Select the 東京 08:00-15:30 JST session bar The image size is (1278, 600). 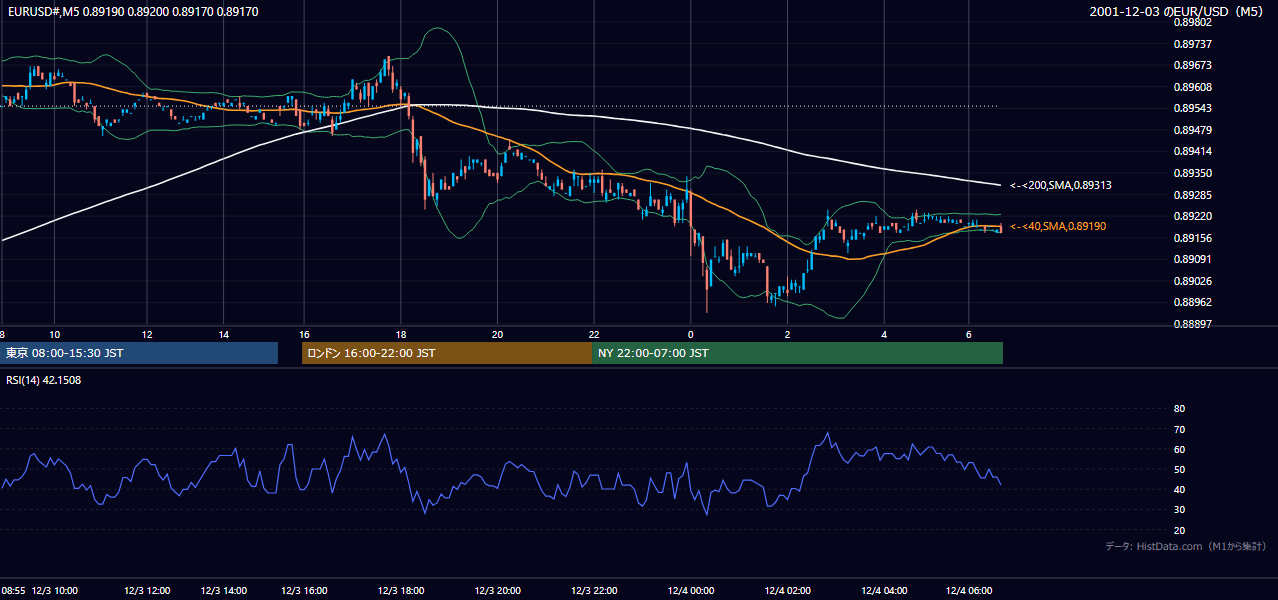point(139,353)
